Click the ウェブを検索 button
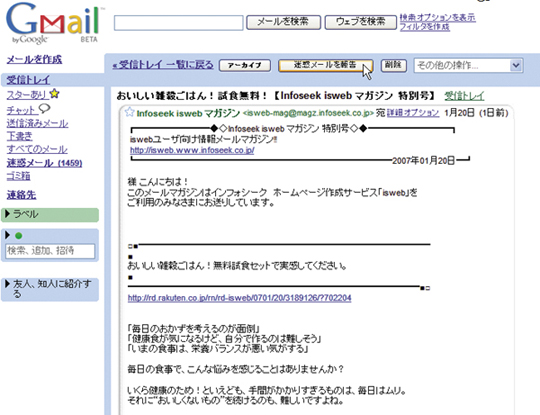The height and width of the screenshot is (415, 540). [x=360, y=22]
